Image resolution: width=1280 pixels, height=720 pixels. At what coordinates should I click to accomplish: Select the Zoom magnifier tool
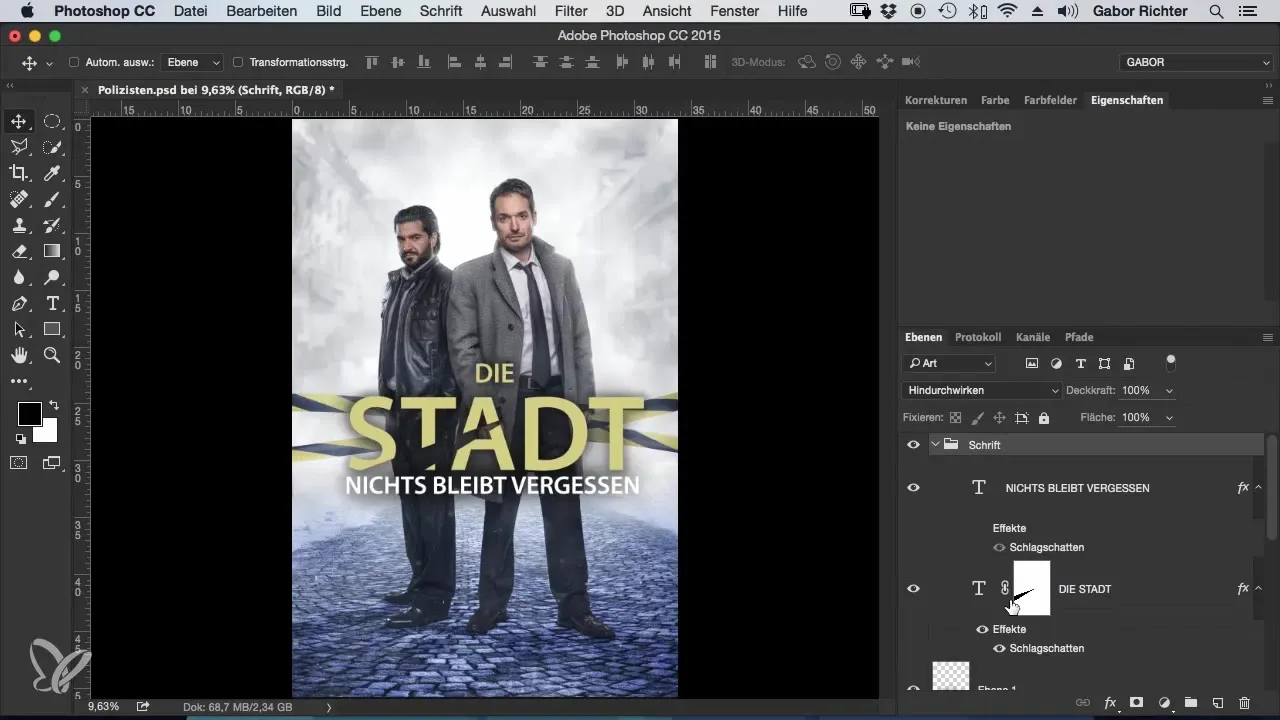tap(52, 355)
